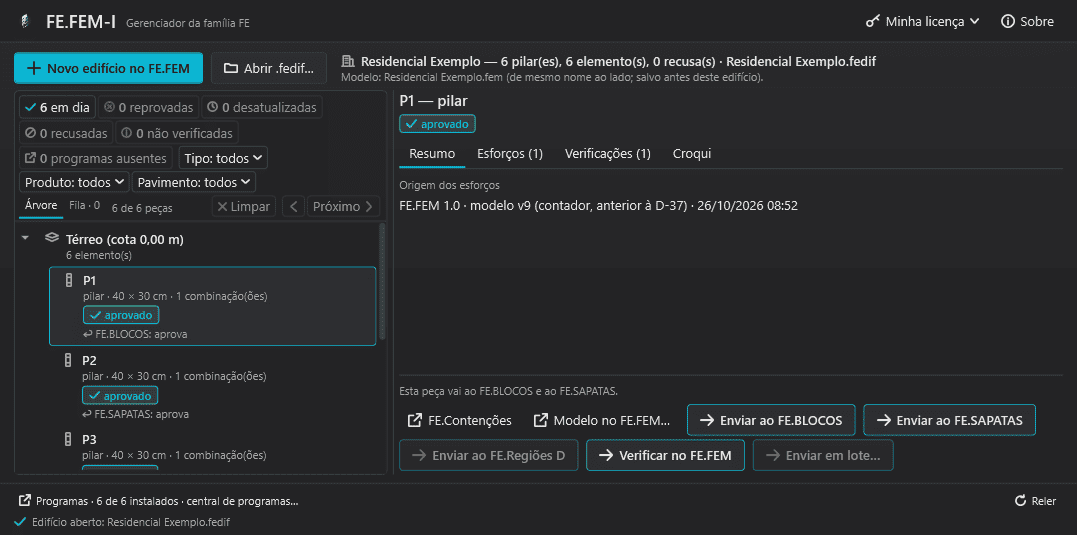Viewport: 1077px width, 535px height.
Task: Click the pillar icon beside P3
Action: tap(68, 439)
